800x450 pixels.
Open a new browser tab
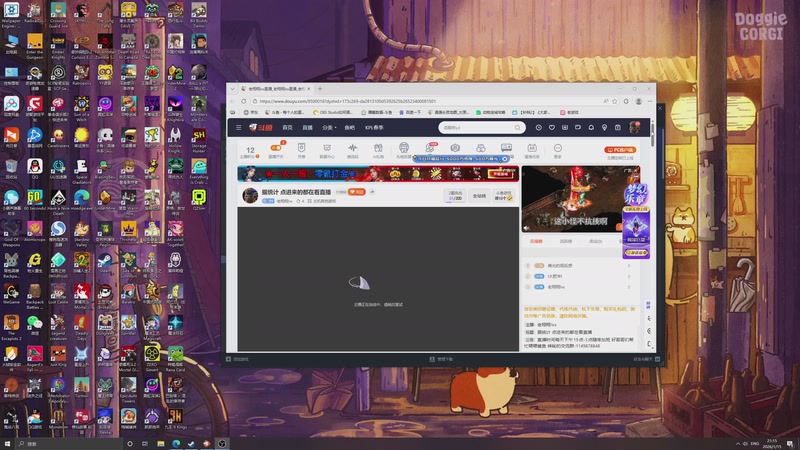(x=320, y=89)
